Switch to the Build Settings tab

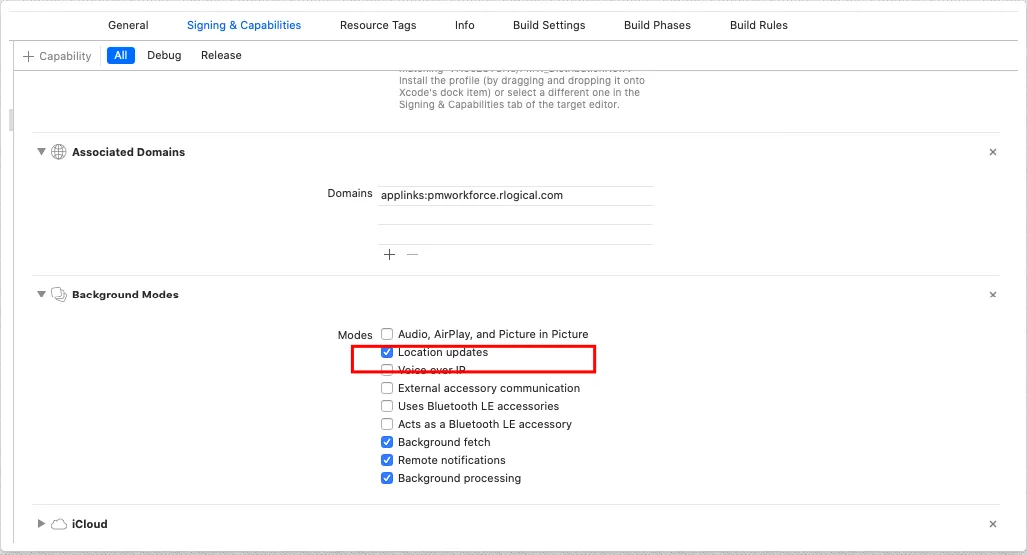549,25
